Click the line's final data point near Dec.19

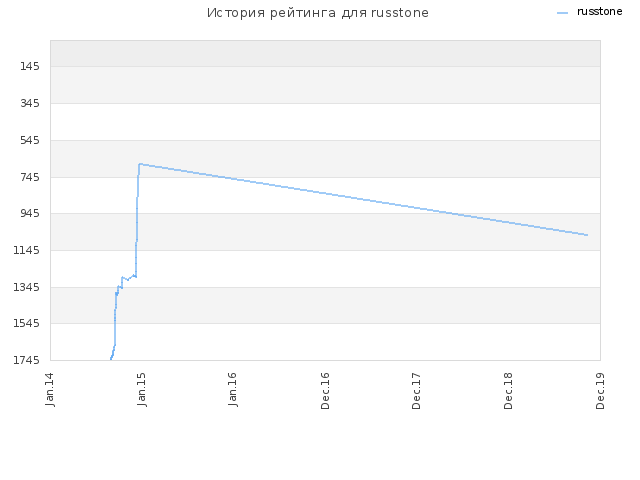click(587, 235)
